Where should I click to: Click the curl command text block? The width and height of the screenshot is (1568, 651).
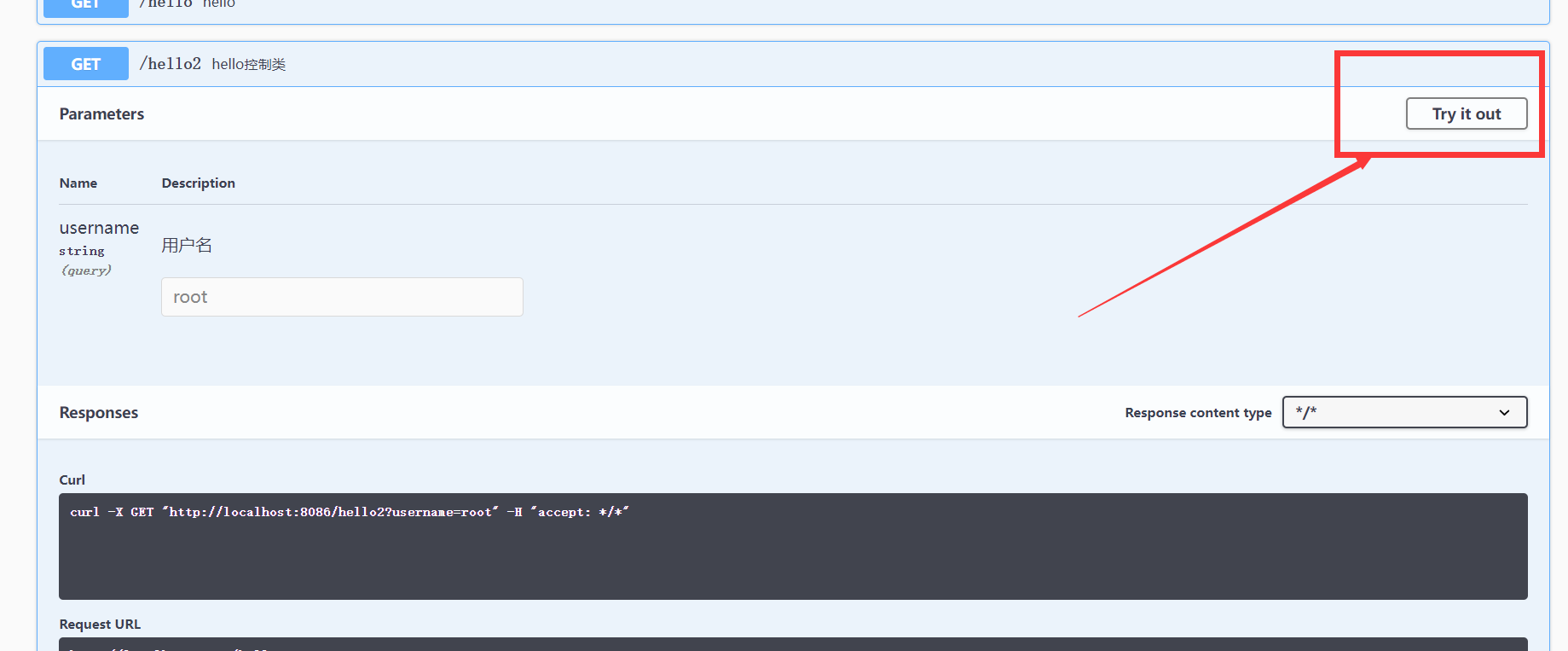(793, 546)
